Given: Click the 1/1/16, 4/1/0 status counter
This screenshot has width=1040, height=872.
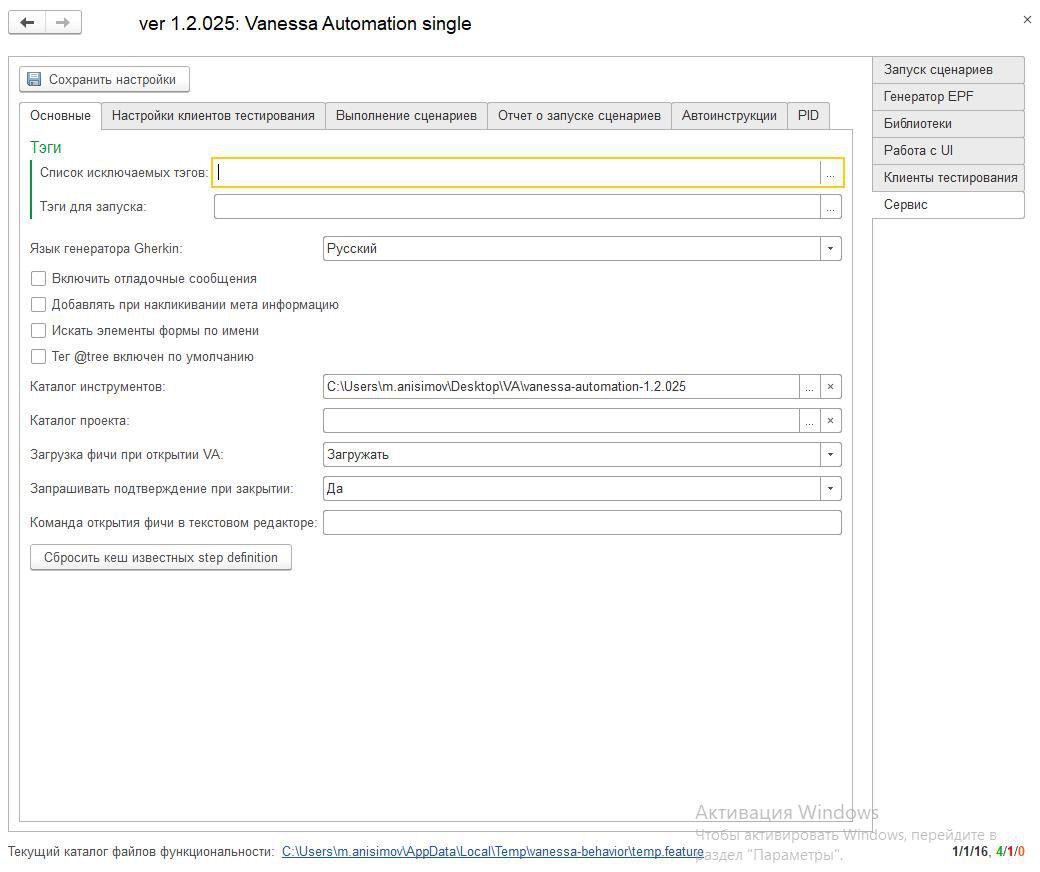Looking at the screenshot, I should (988, 851).
